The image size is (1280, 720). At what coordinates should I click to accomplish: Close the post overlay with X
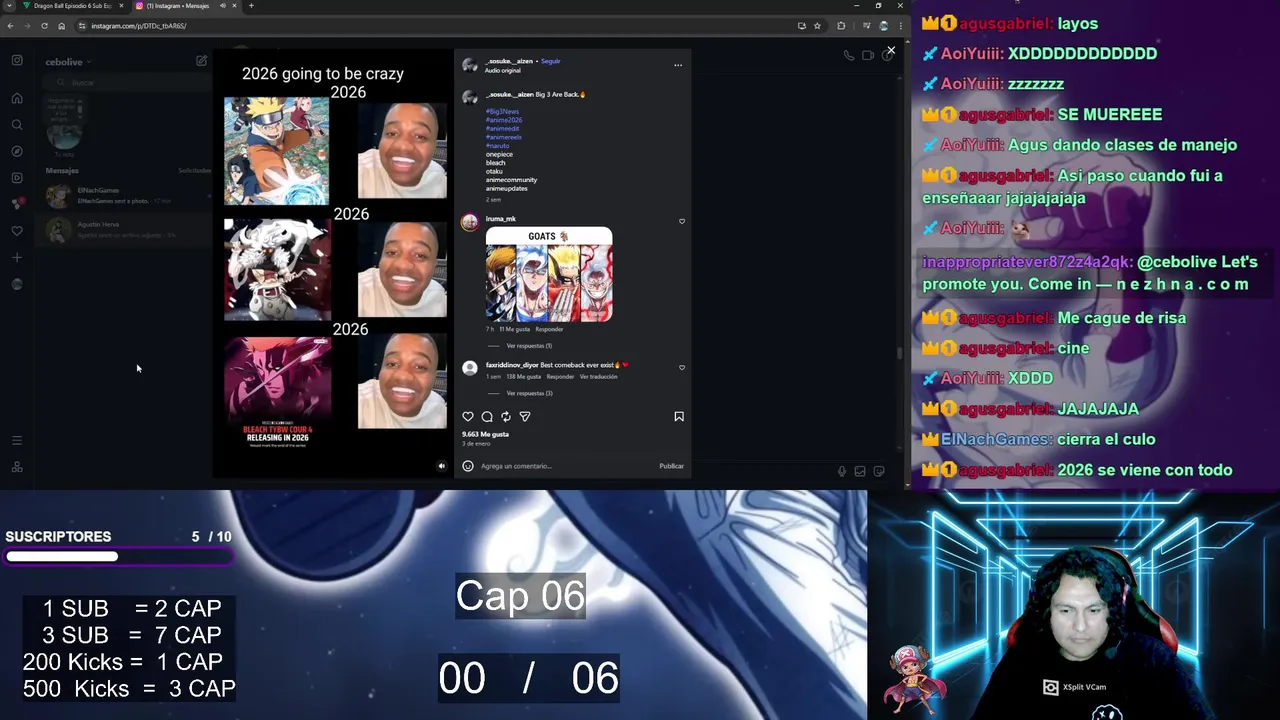[891, 50]
